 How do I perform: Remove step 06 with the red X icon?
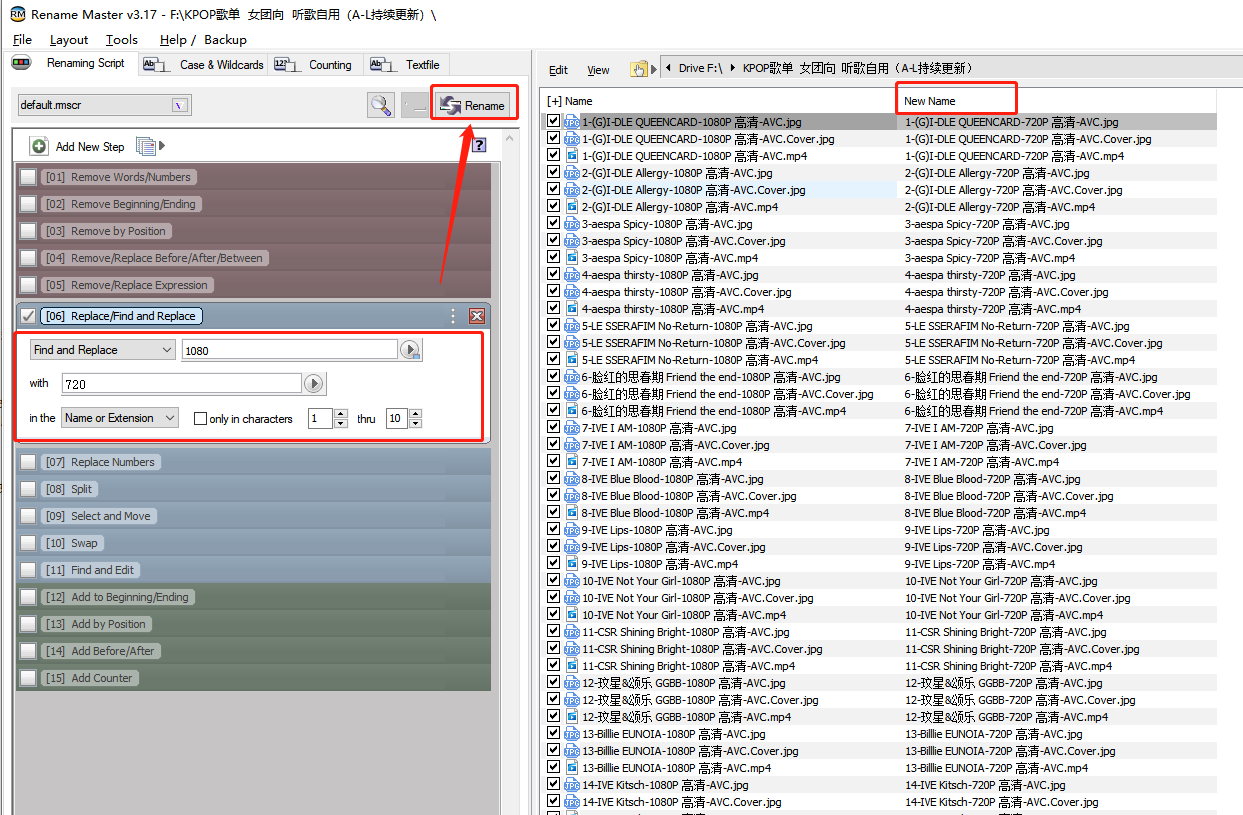coord(477,316)
